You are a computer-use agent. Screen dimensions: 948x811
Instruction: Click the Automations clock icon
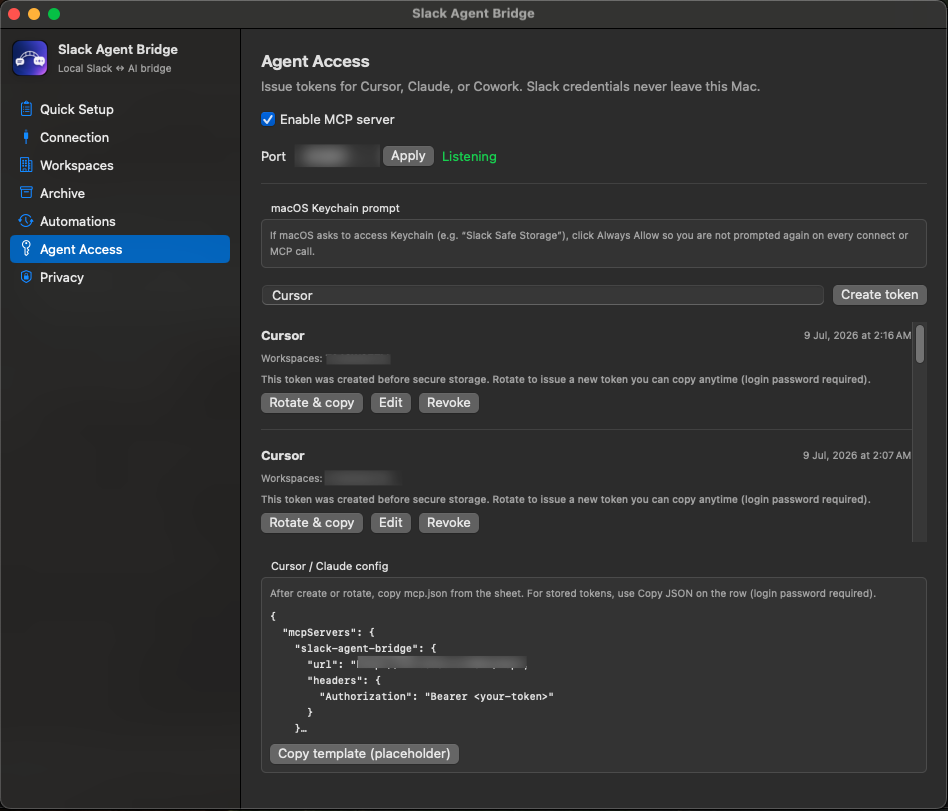[x=26, y=221]
